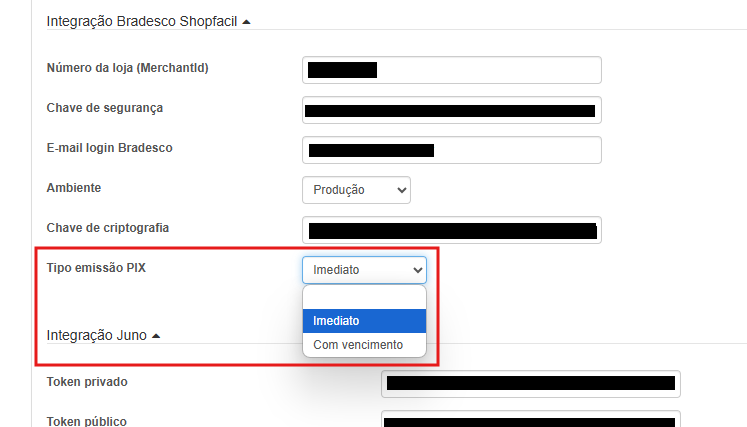Open the Ambiente dropdown showing Produção
The image size is (747, 427).
coord(356,189)
